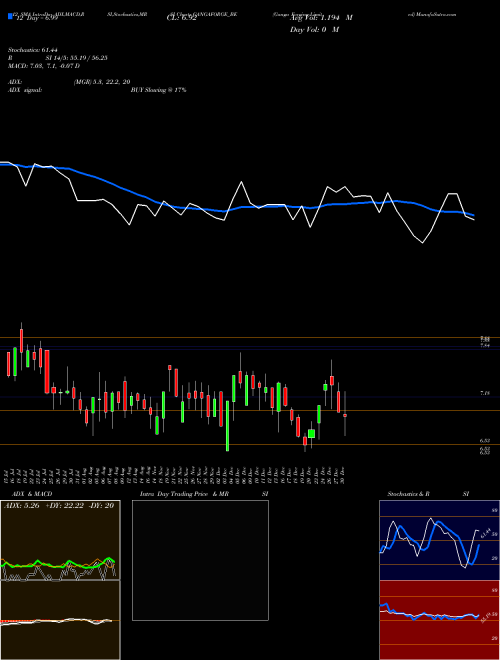Click the ADX indicator chart with green line

(x=60, y=540)
